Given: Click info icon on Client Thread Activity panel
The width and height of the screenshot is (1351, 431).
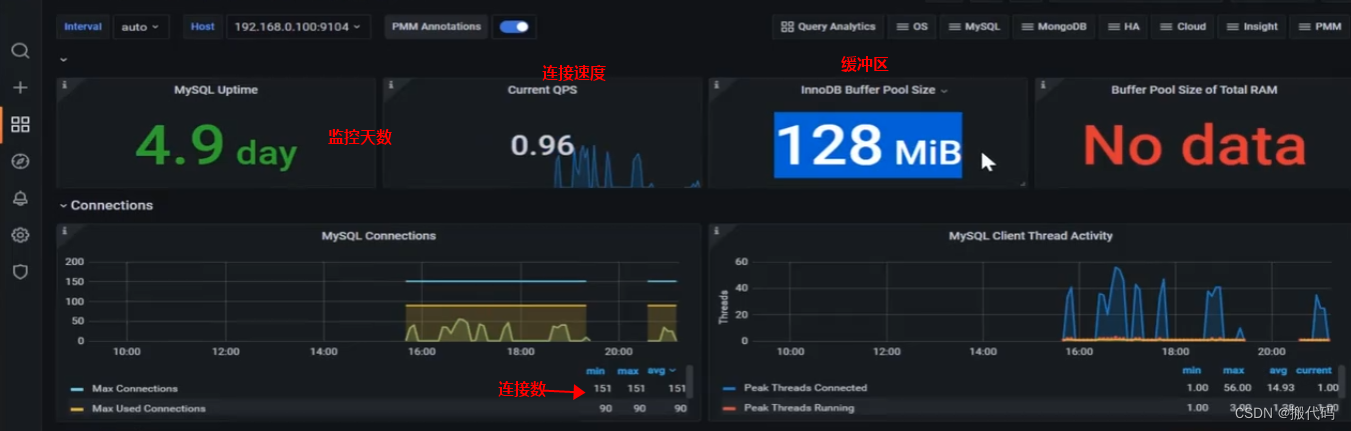Looking at the screenshot, I should pos(716,231).
